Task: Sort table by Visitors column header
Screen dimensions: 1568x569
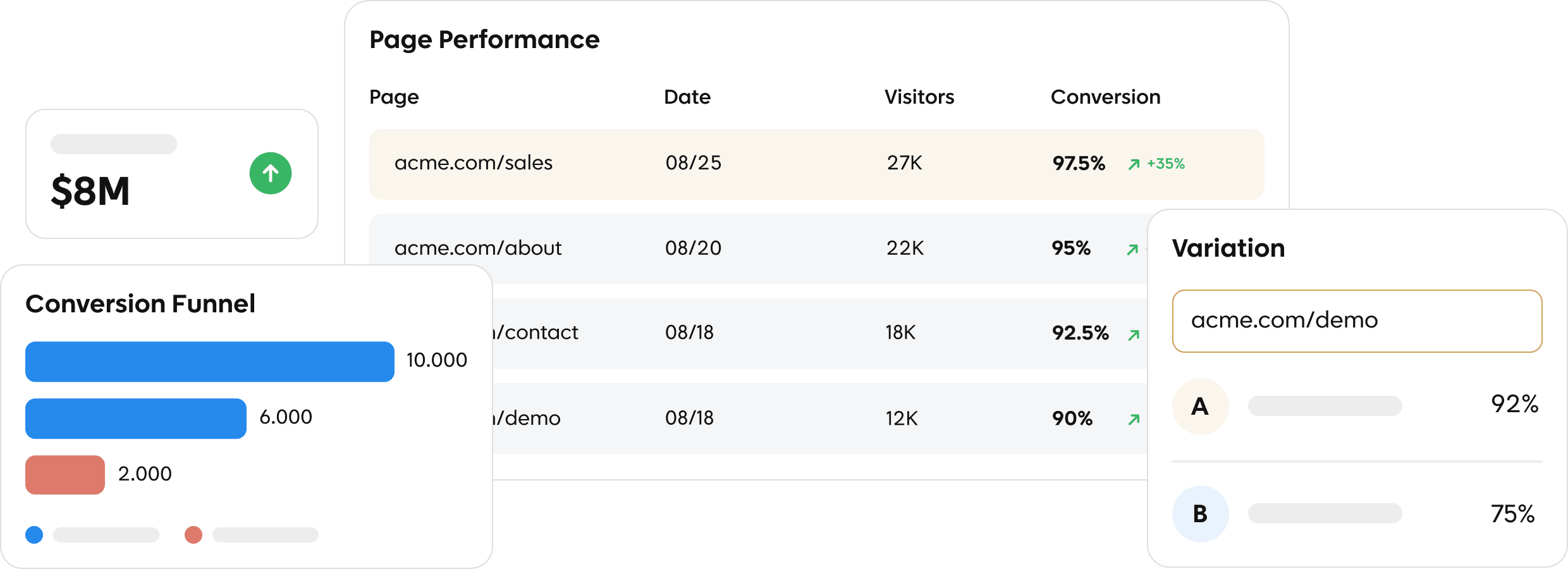Action: (x=919, y=97)
